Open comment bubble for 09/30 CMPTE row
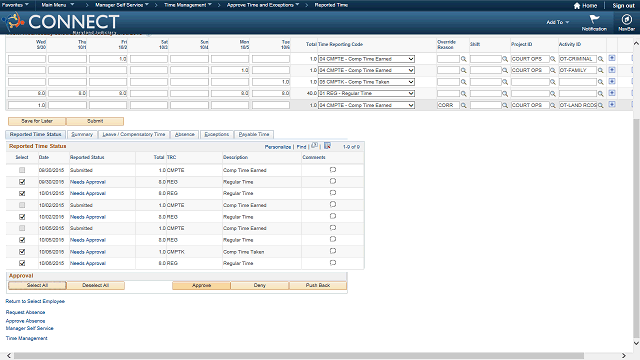 [x=333, y=170]
